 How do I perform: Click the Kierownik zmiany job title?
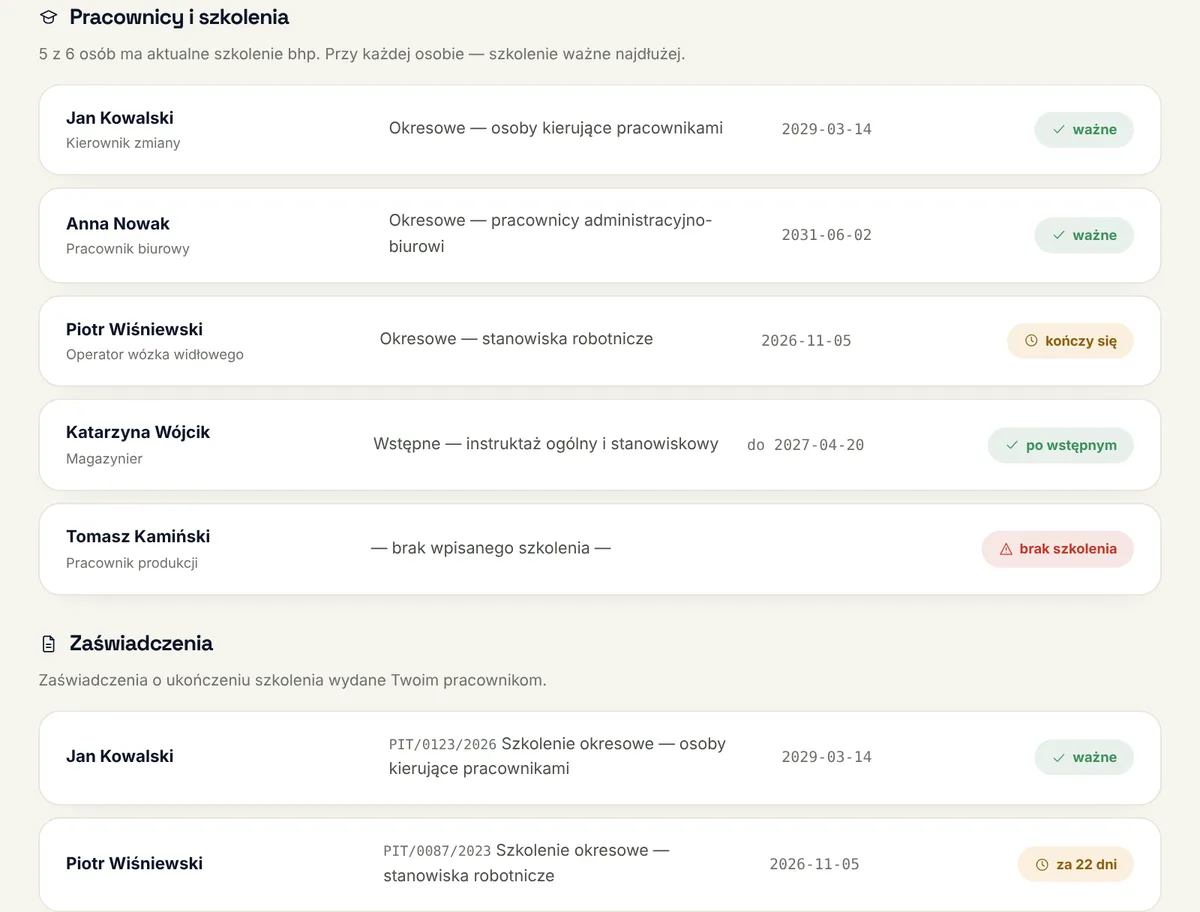123,143
